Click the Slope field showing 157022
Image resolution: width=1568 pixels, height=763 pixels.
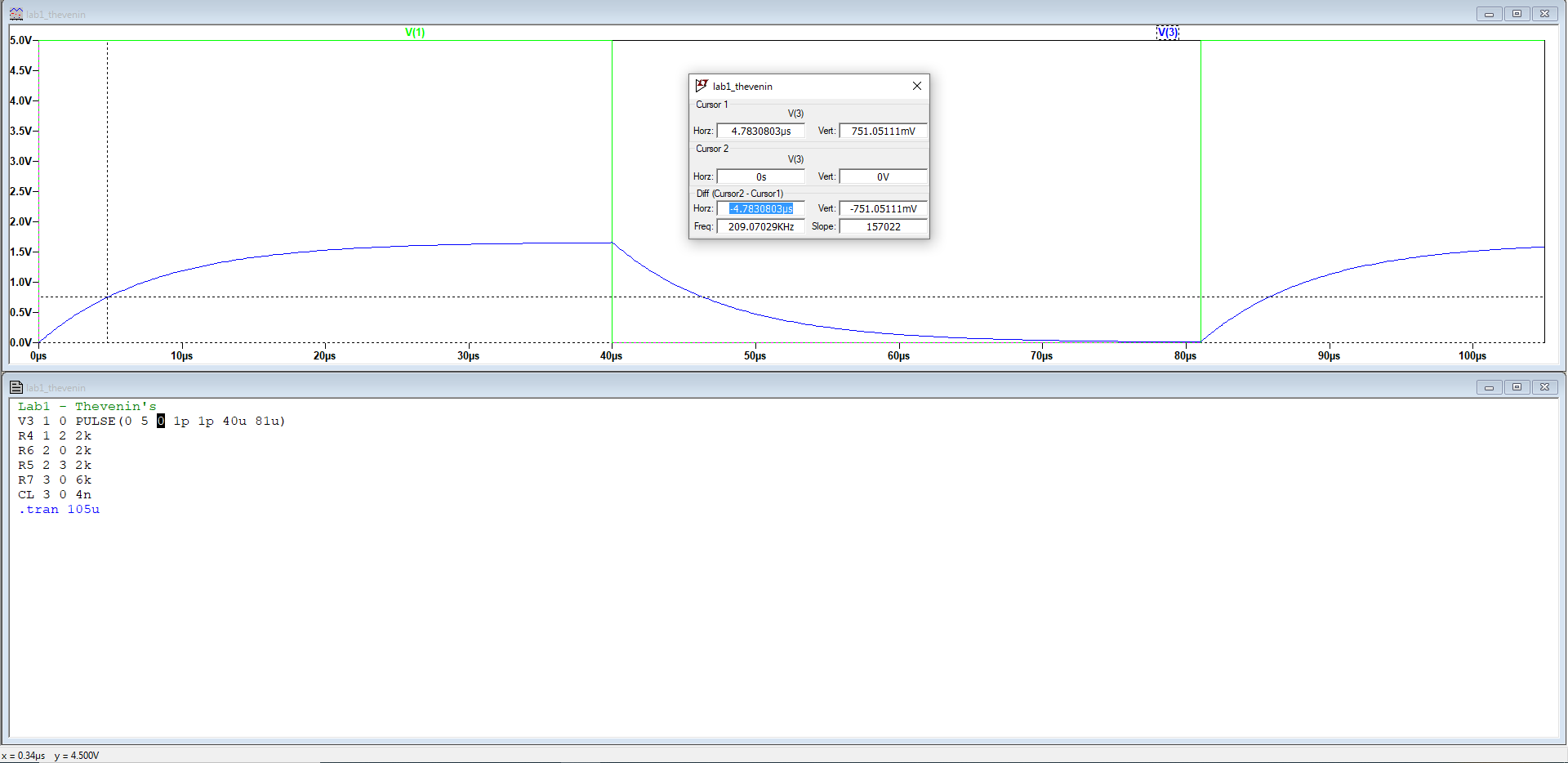(x=883, y=226)
